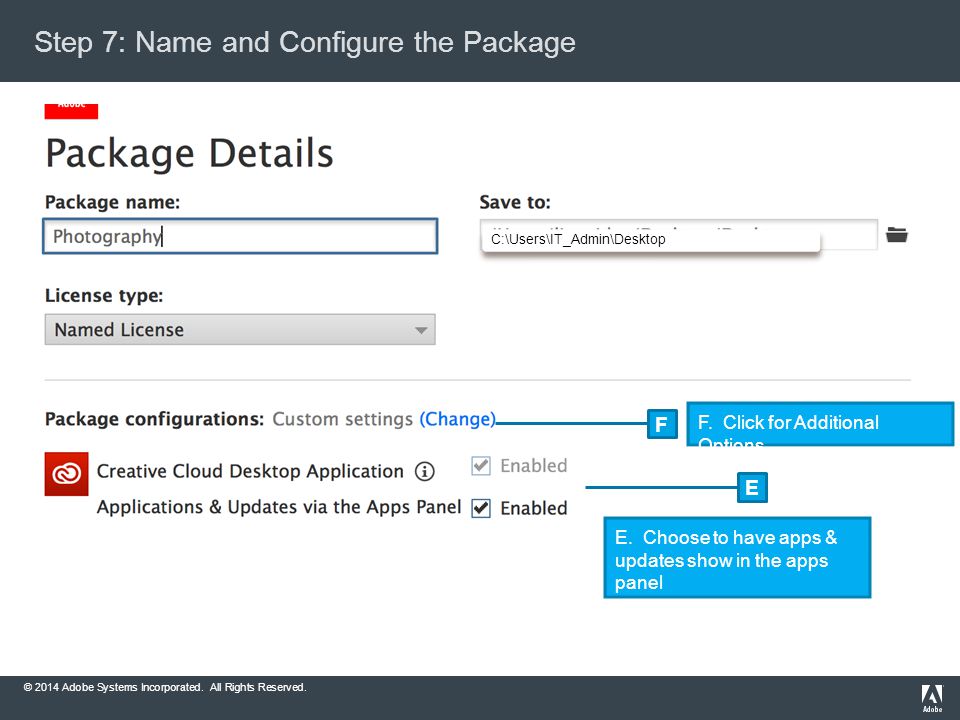
Task: Click 'Applications & Updates via the Apps Panel' text
Action: tap(279, 507)
